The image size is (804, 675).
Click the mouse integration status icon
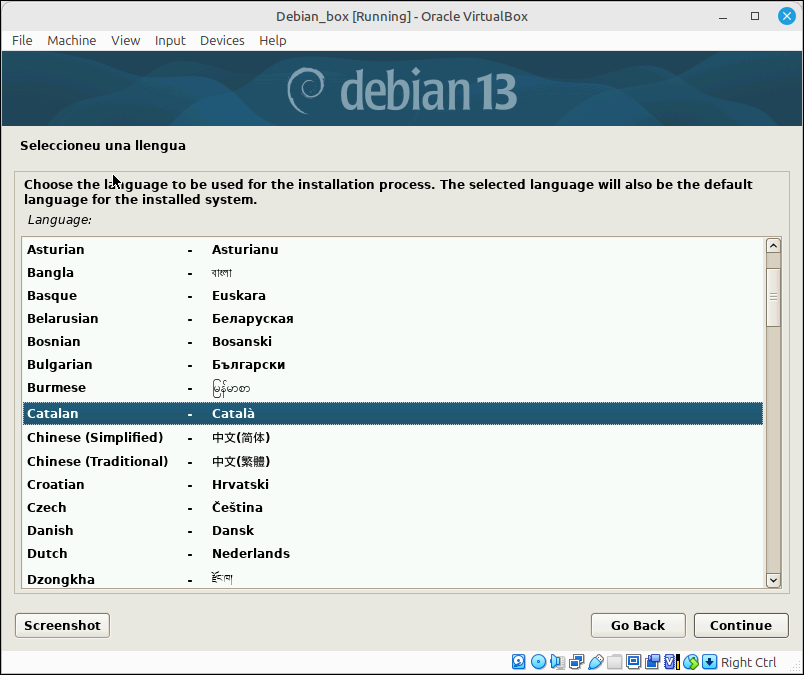[691, 662]
